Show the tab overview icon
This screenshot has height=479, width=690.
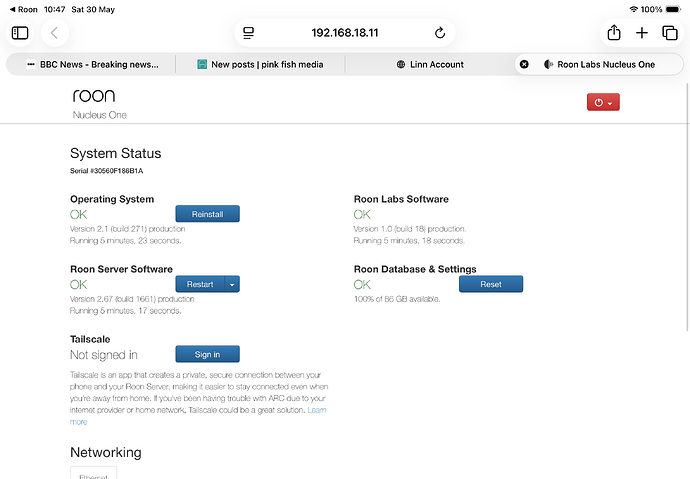pyautogui.click(x=670, y=33)
